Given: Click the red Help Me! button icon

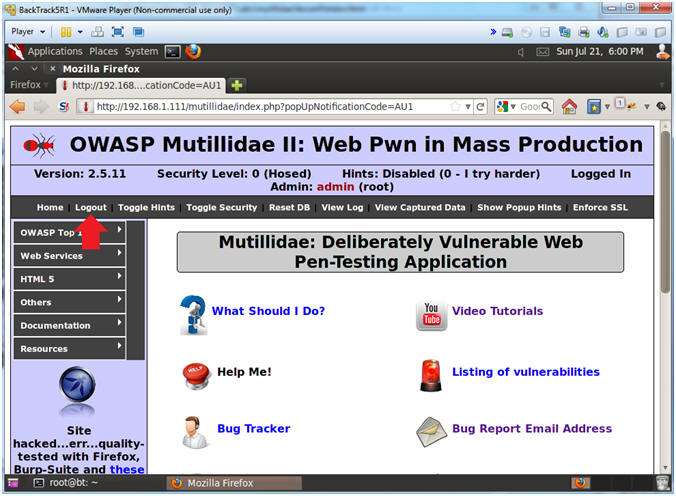Looking at the screenshot, I should (197, 376).
